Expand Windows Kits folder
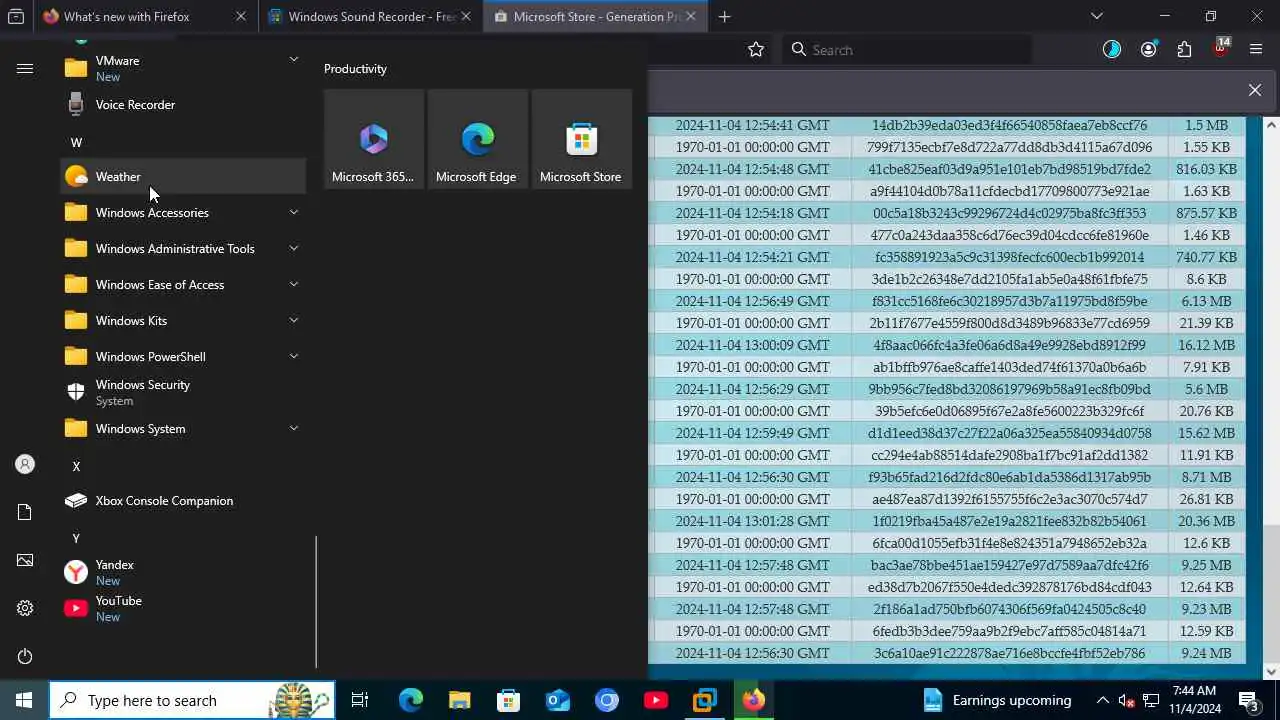The width and height of the screenshot is (1280, 720). [x=183, y=321]
